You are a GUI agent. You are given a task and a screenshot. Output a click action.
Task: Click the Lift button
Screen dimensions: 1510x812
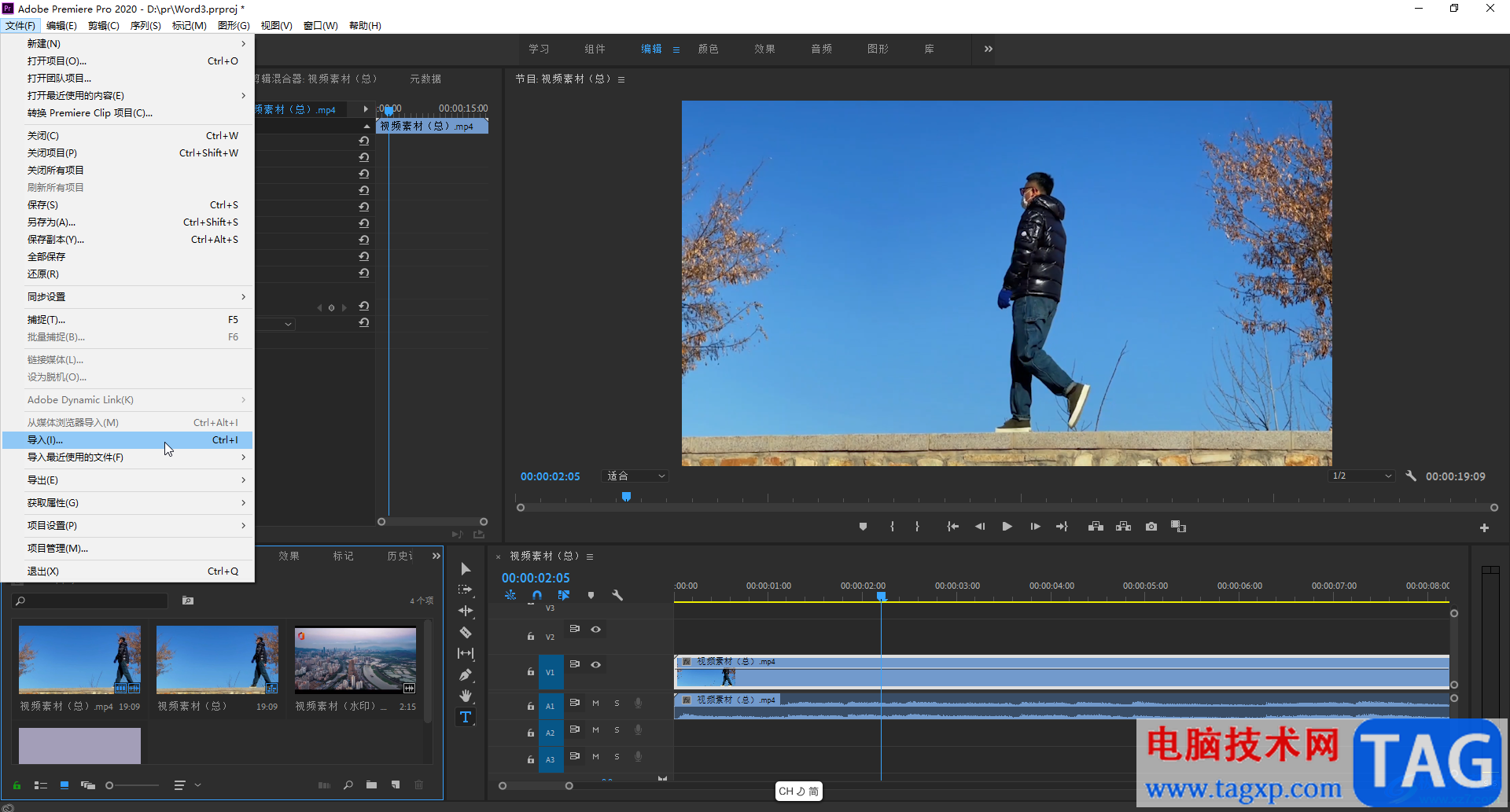[x=1096, y=527]
